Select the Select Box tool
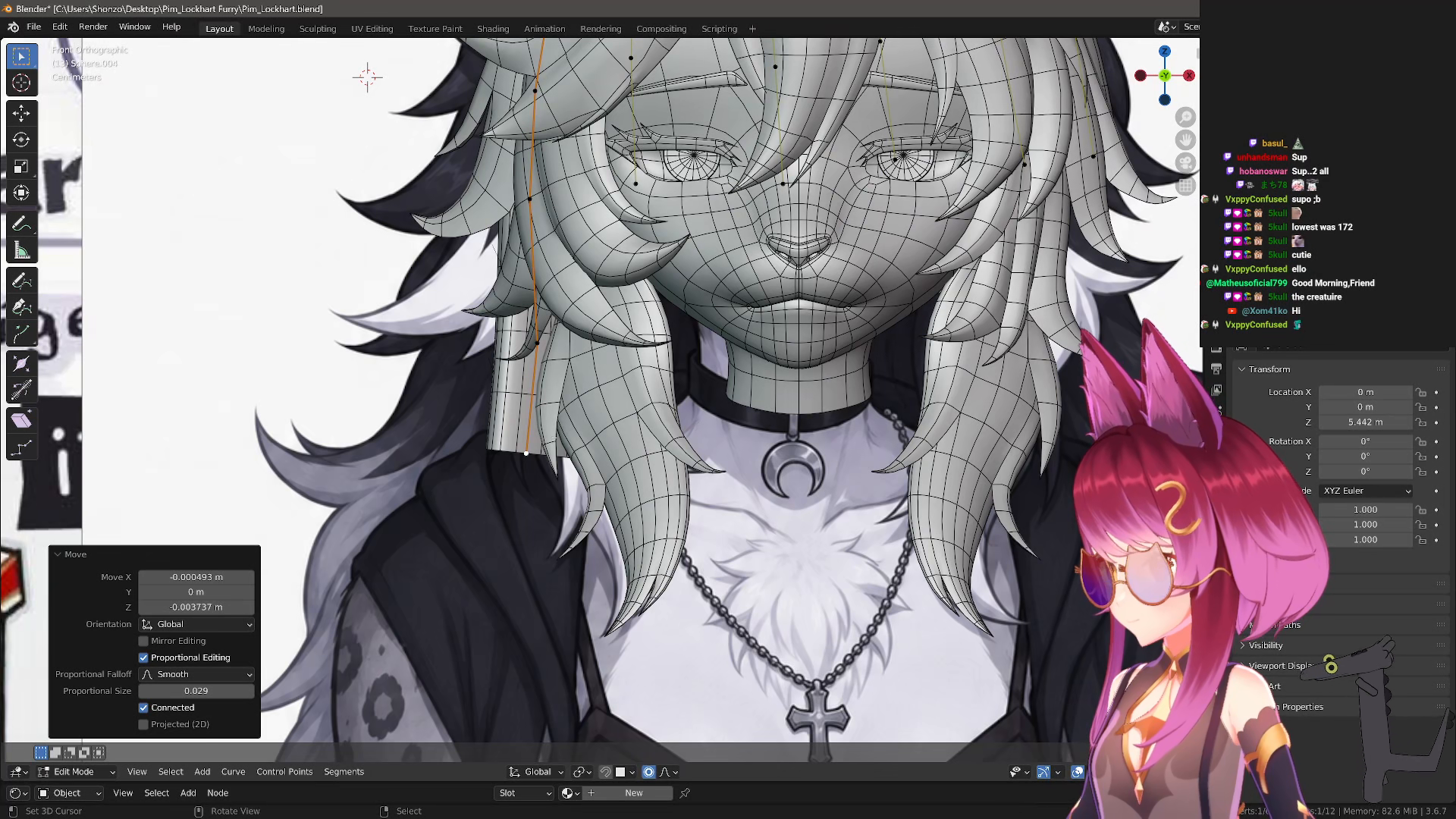1456x819 pixels. click(21, 57)
